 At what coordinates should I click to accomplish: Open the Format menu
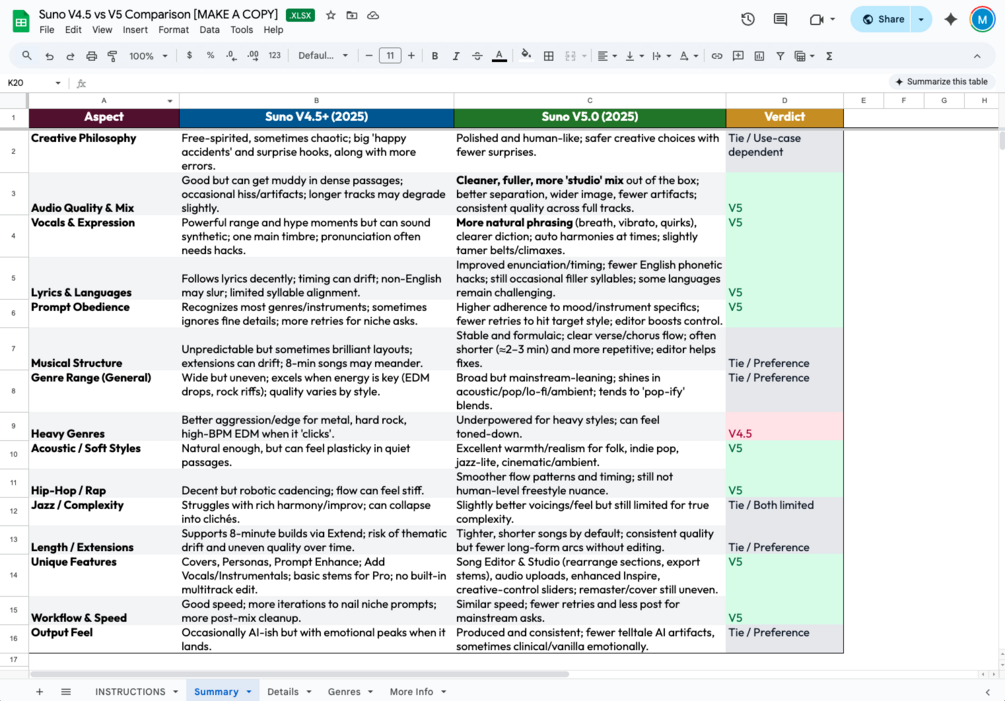click(173, 29)
